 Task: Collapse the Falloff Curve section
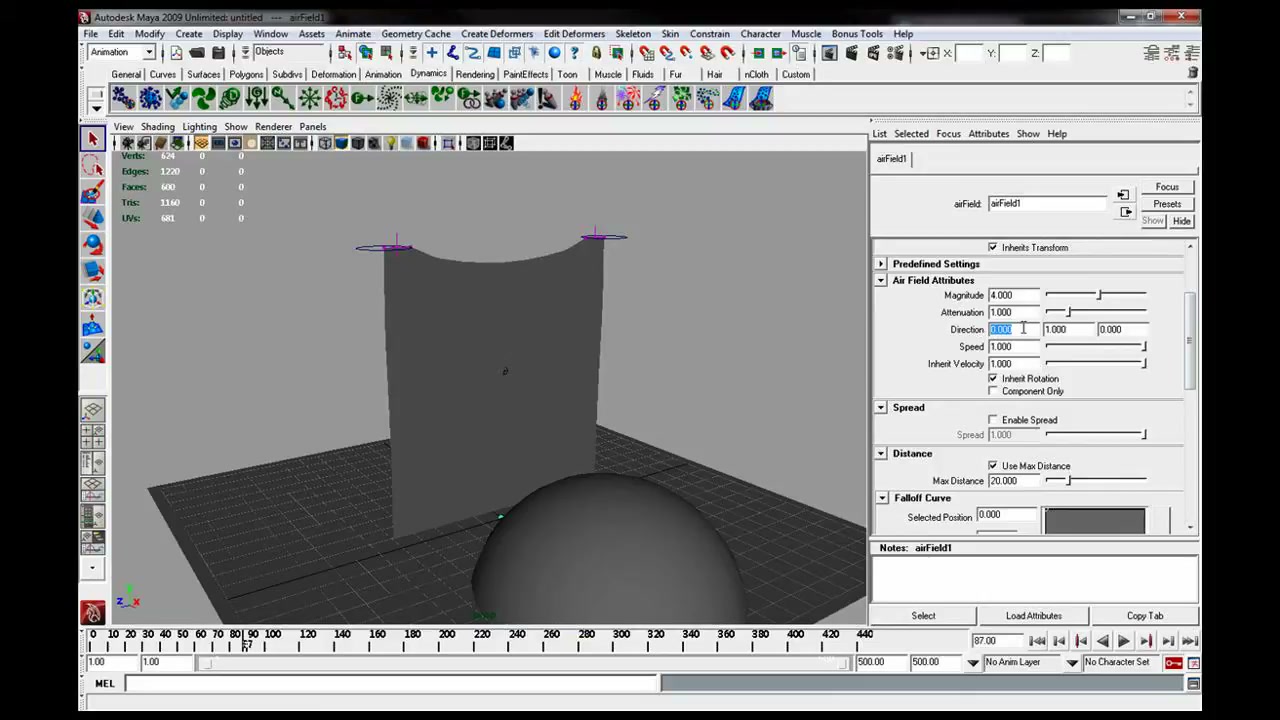click(881, 498)
